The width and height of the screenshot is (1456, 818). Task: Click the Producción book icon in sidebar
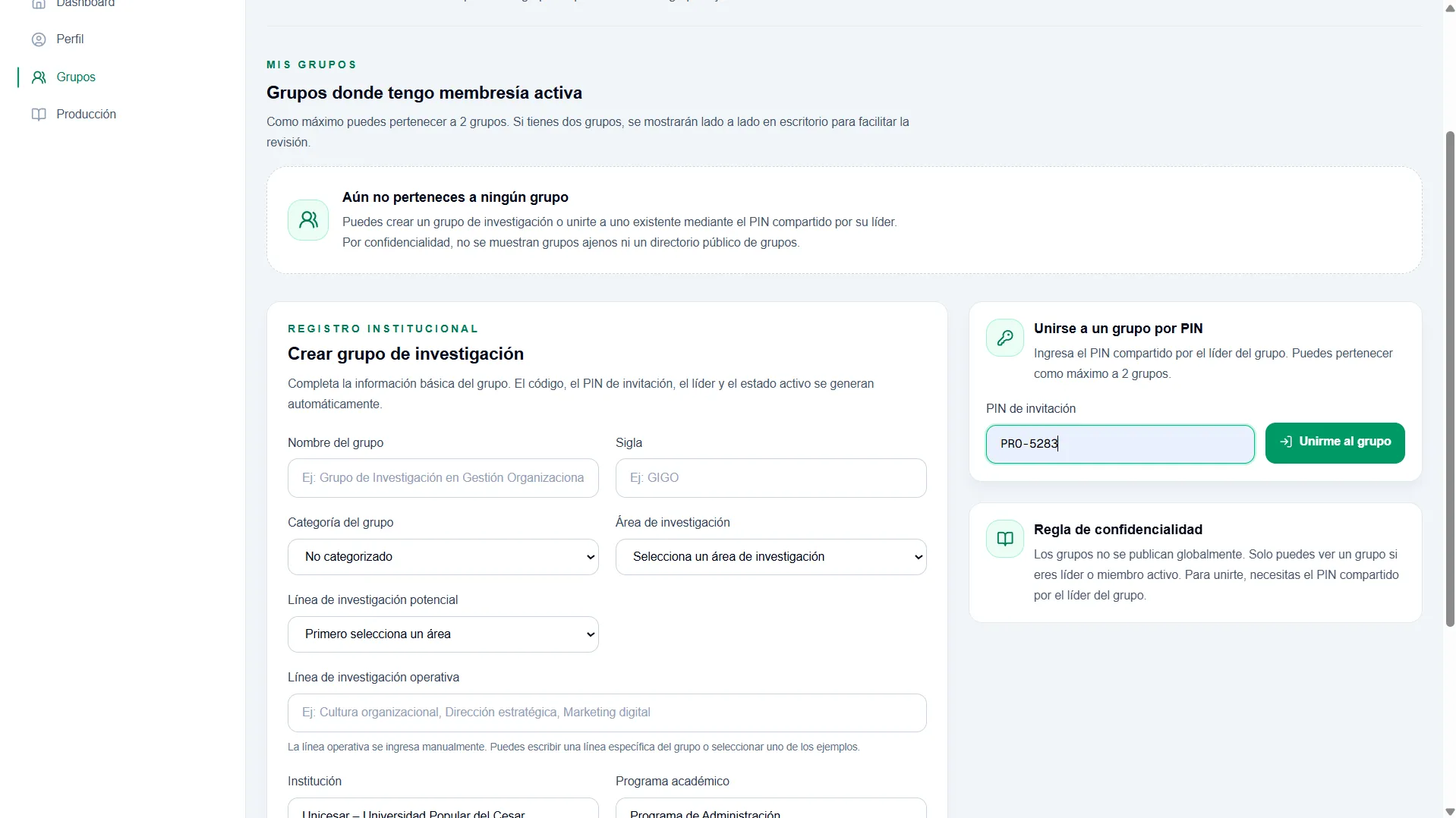pyautogui.click(x=39, y=115)
